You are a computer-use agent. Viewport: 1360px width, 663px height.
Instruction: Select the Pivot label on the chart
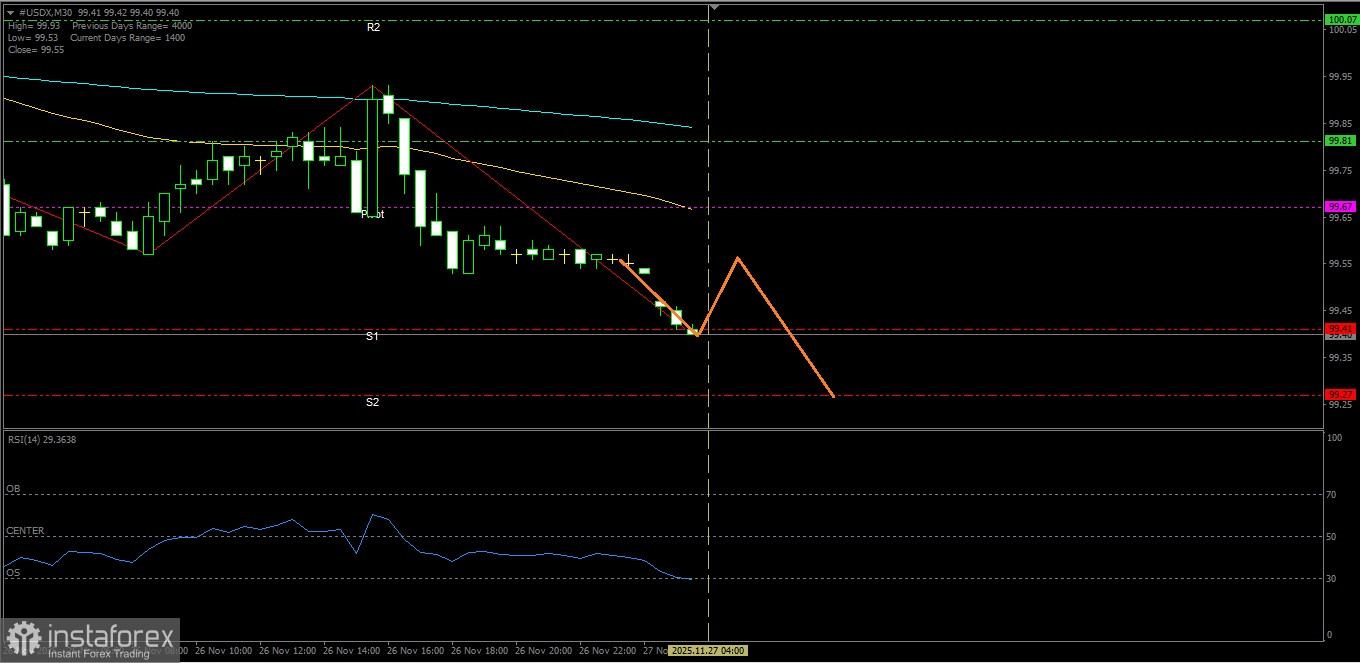coord(374,214)
